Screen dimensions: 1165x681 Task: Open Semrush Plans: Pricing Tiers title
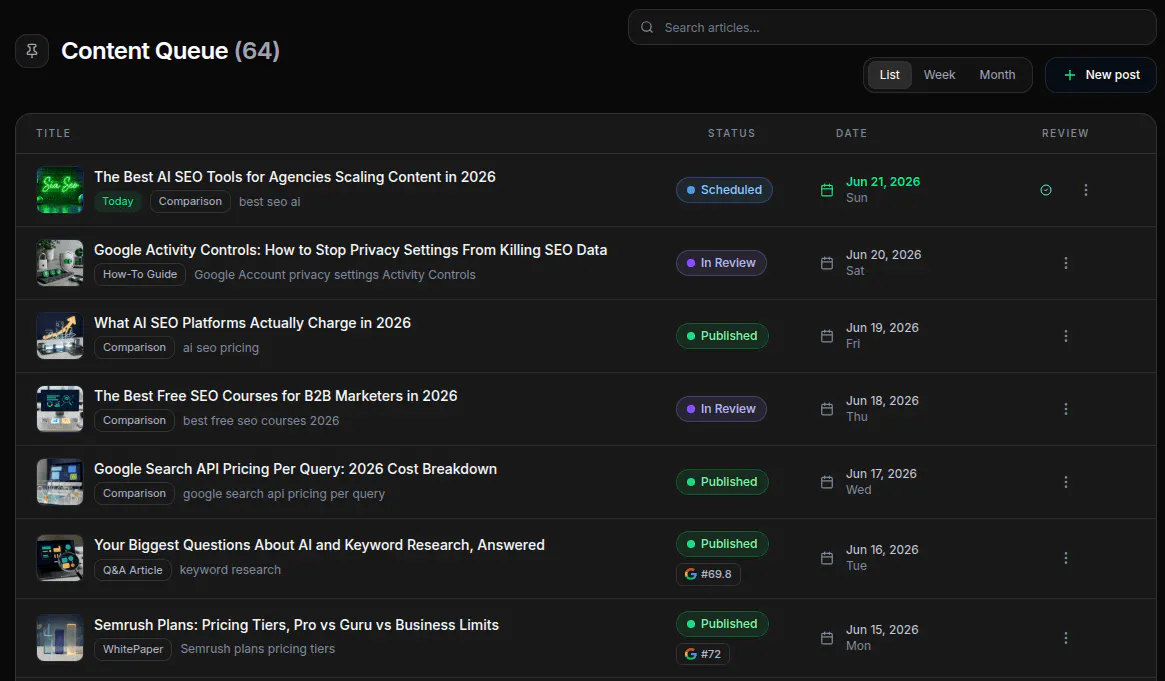coord(296,625)
